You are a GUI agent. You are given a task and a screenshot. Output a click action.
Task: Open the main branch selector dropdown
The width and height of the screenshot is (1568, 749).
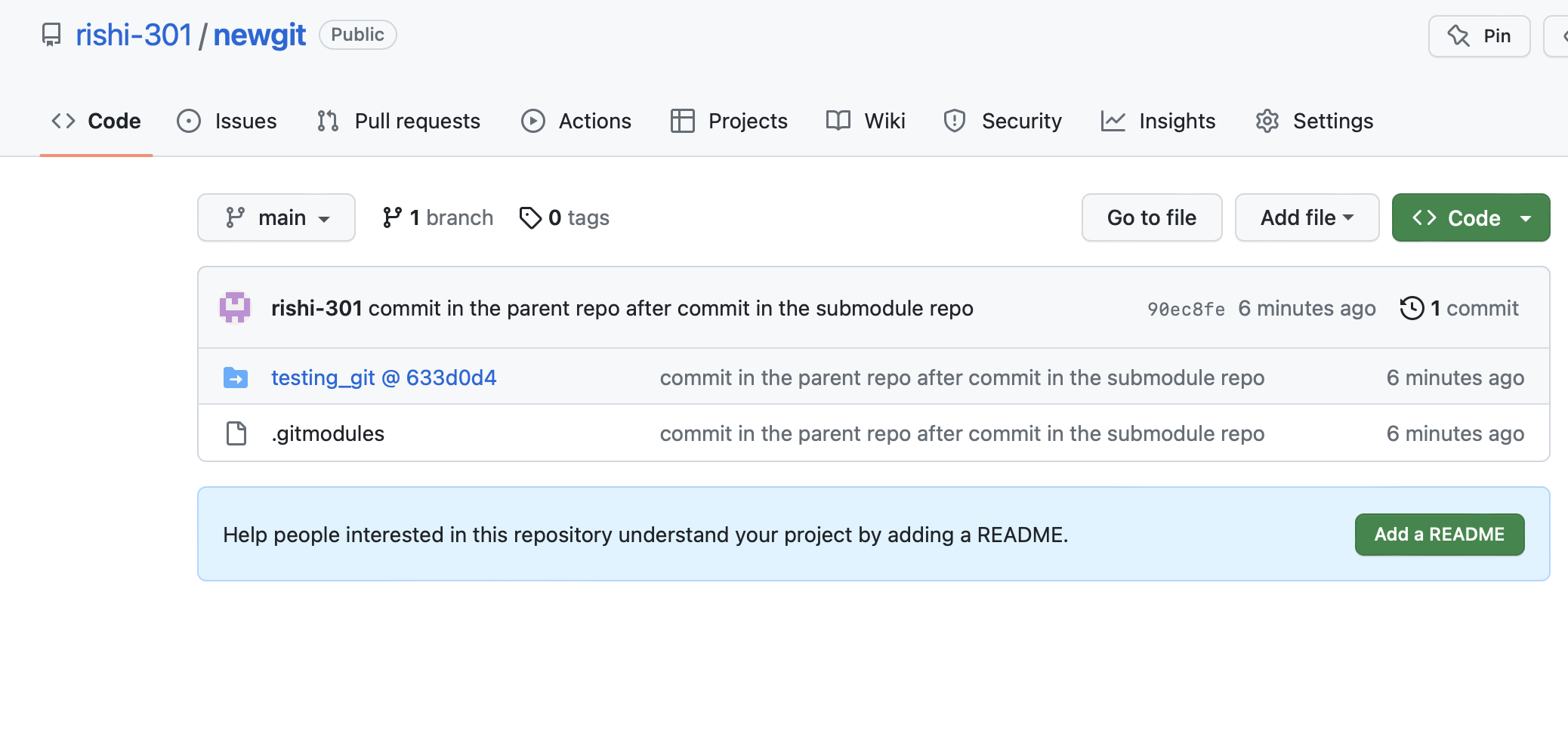(x=276, y=217)
